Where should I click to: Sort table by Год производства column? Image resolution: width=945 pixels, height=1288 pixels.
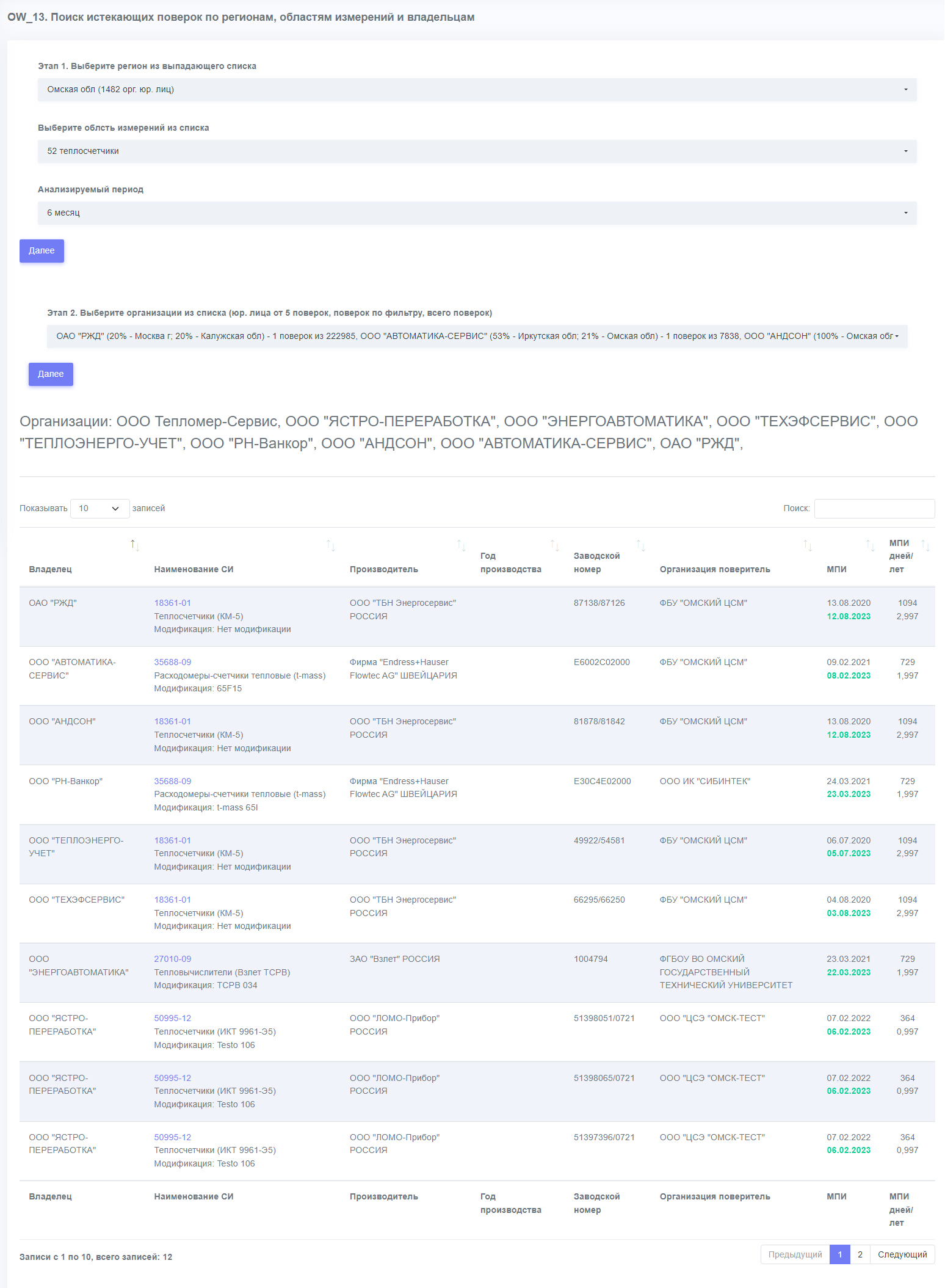(517, 556)
